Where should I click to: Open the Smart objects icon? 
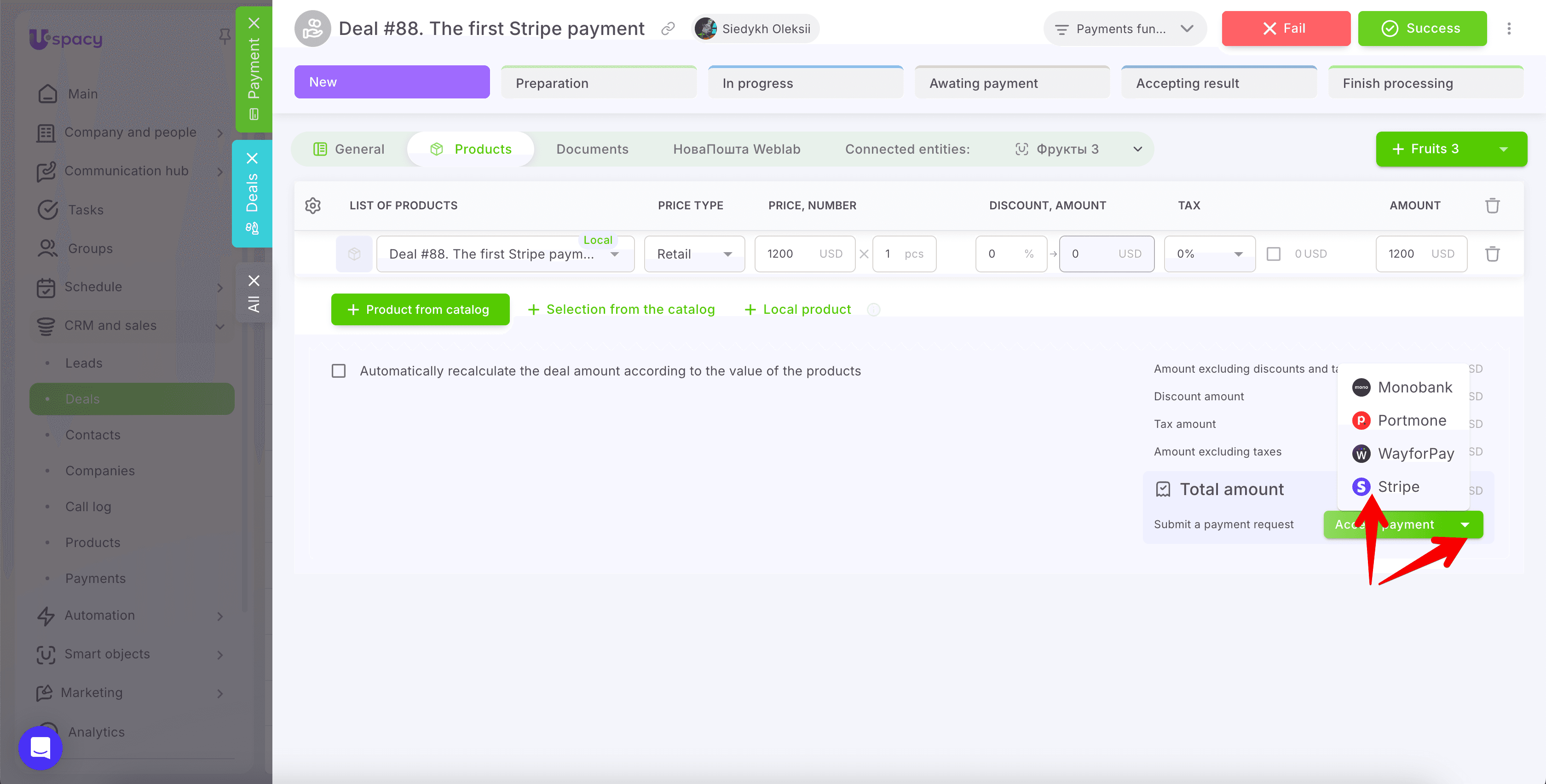point(46,654)
